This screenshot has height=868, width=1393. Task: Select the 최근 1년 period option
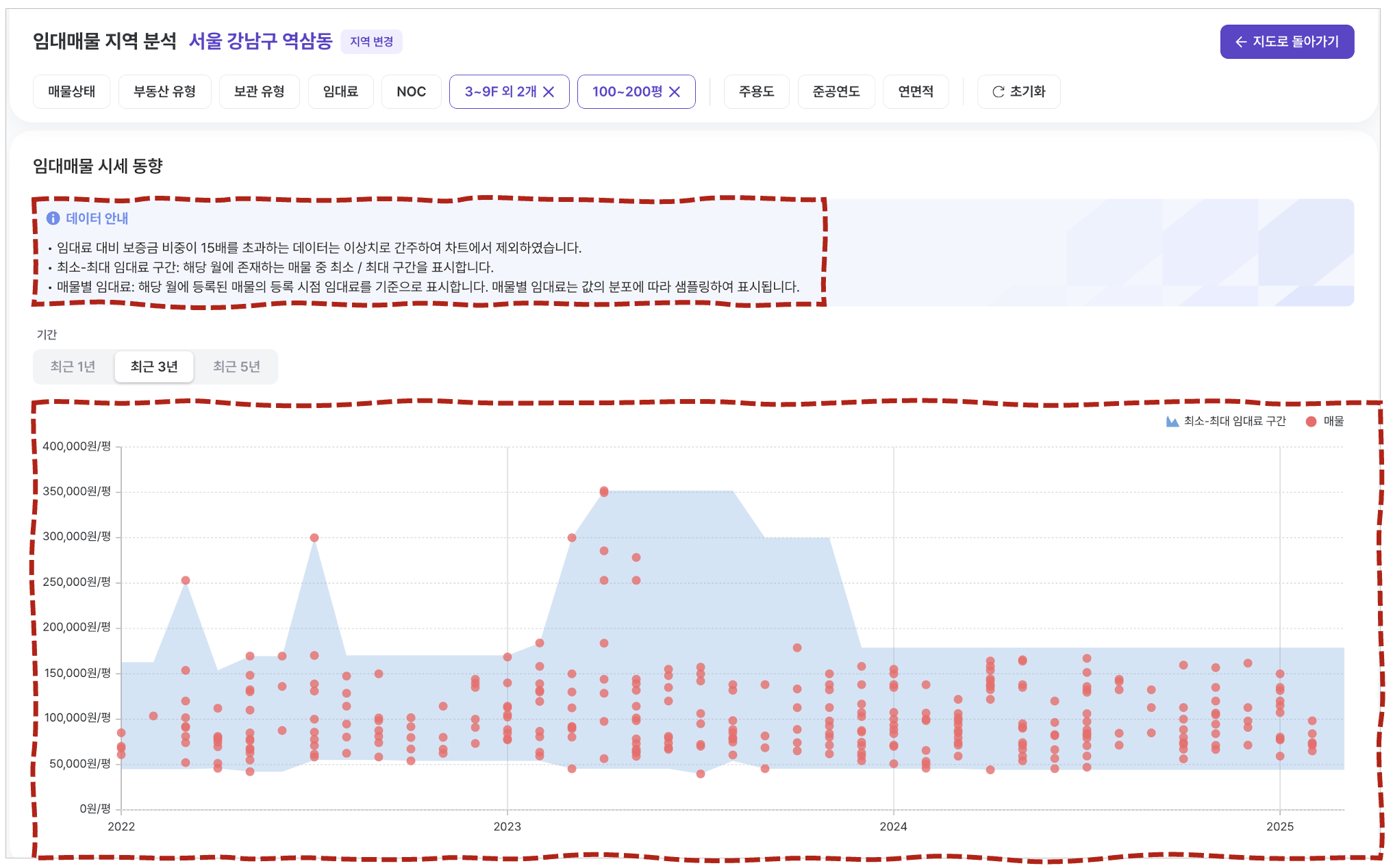click(73, 367)
